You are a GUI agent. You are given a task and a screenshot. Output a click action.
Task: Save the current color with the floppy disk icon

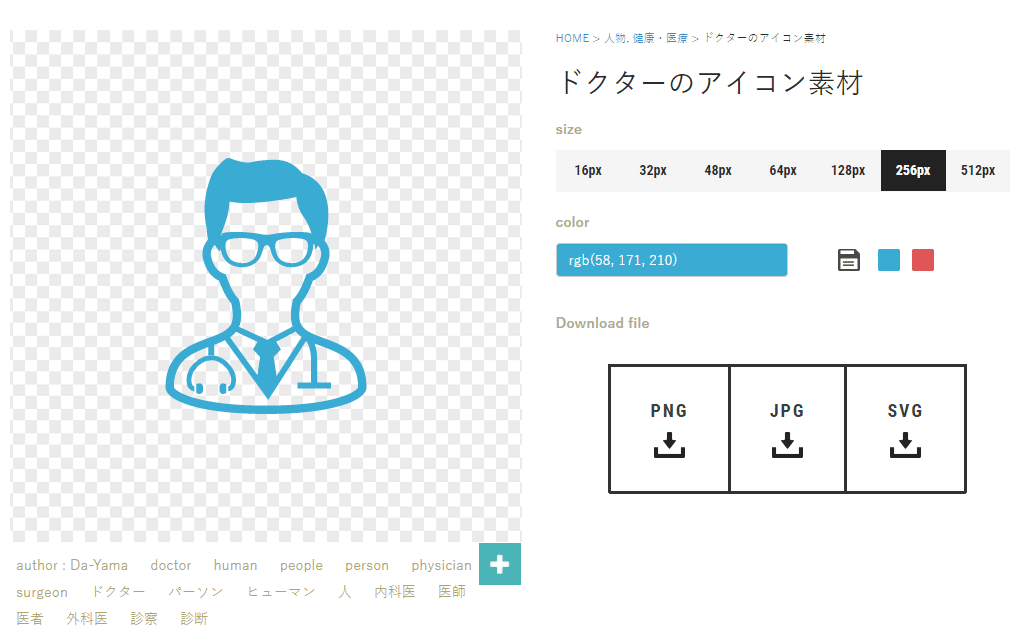click(848, 259)
